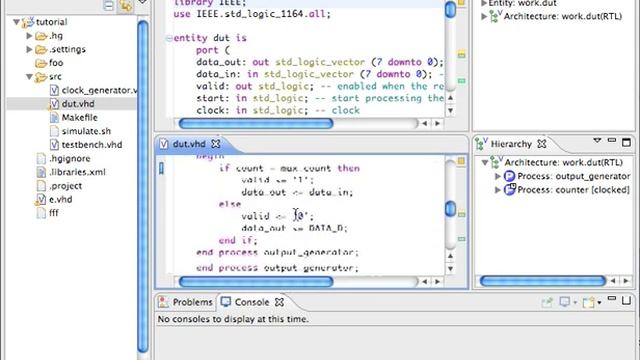The width and height of the screenshot is (640, 360).
Task: Click right arrow of upper editor horizontal scrollbar
Action: [438, 123]
